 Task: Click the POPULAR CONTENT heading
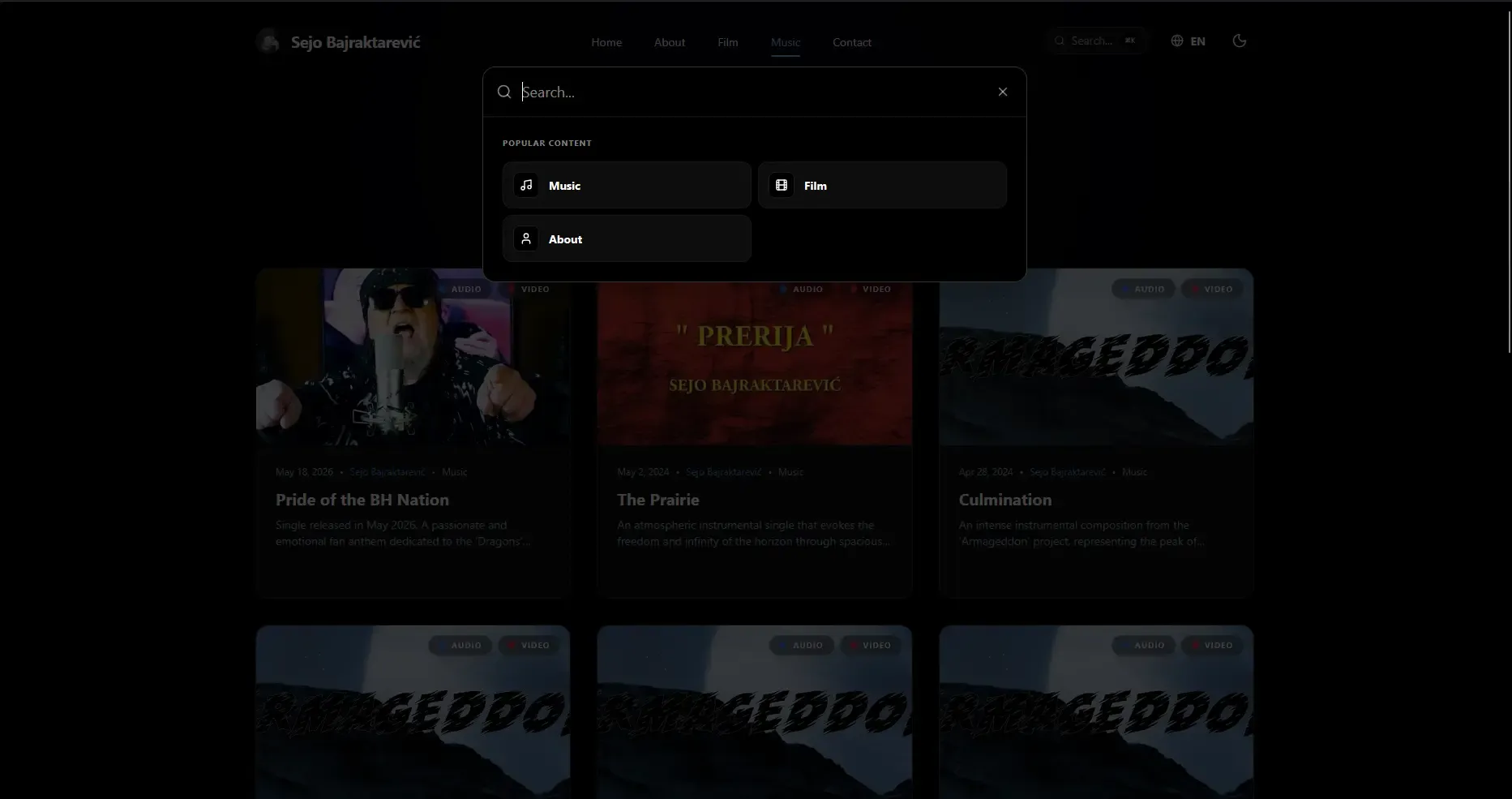(x=547, y=143)
